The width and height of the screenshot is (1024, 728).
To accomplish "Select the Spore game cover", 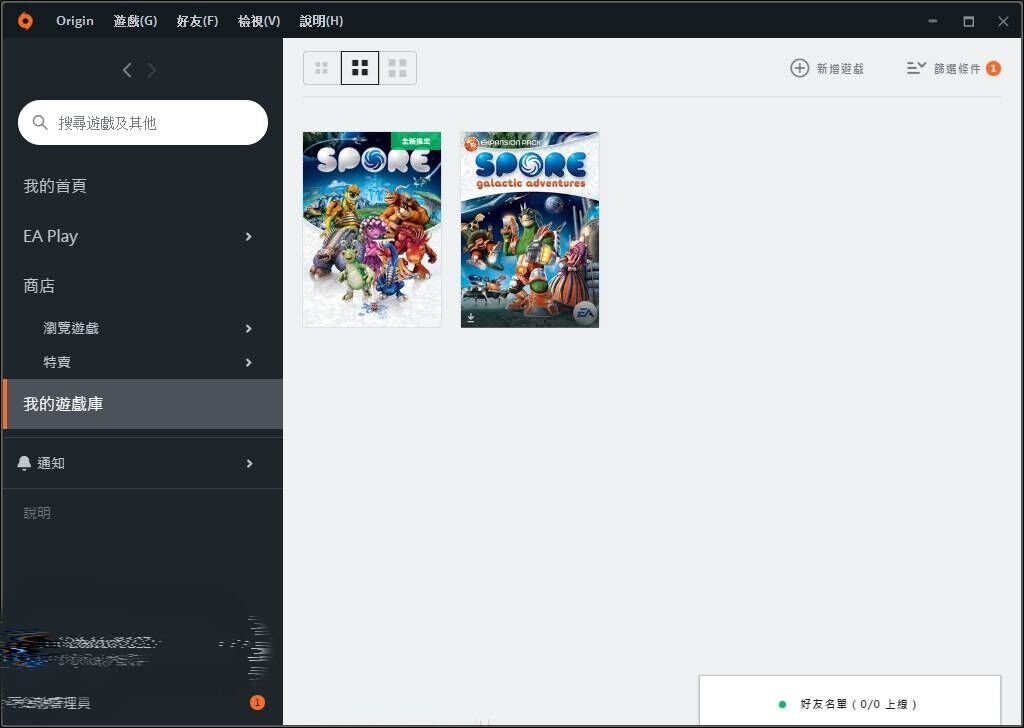I will [x=372, y=229].
